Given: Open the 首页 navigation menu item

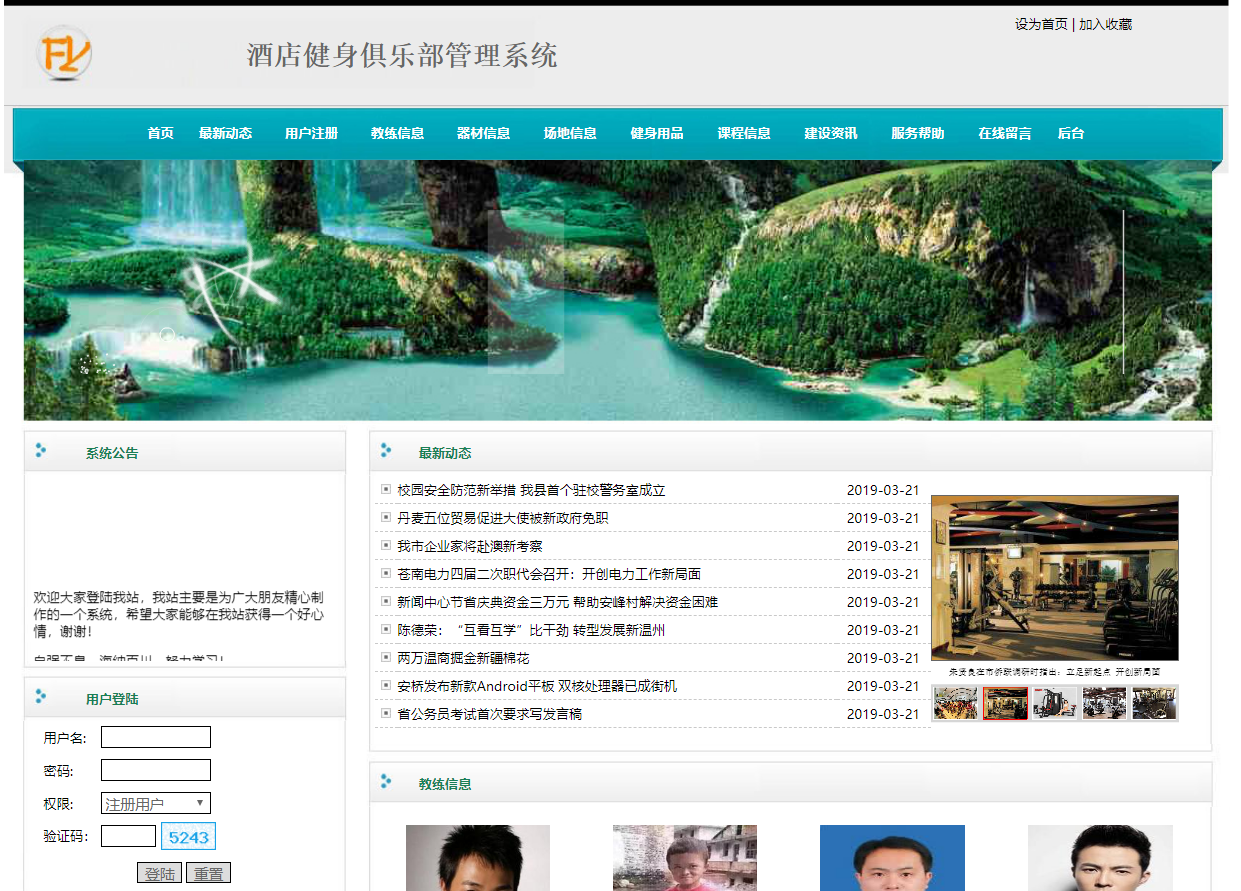Looking at the screenshot, I should click(x=160, y=132).
